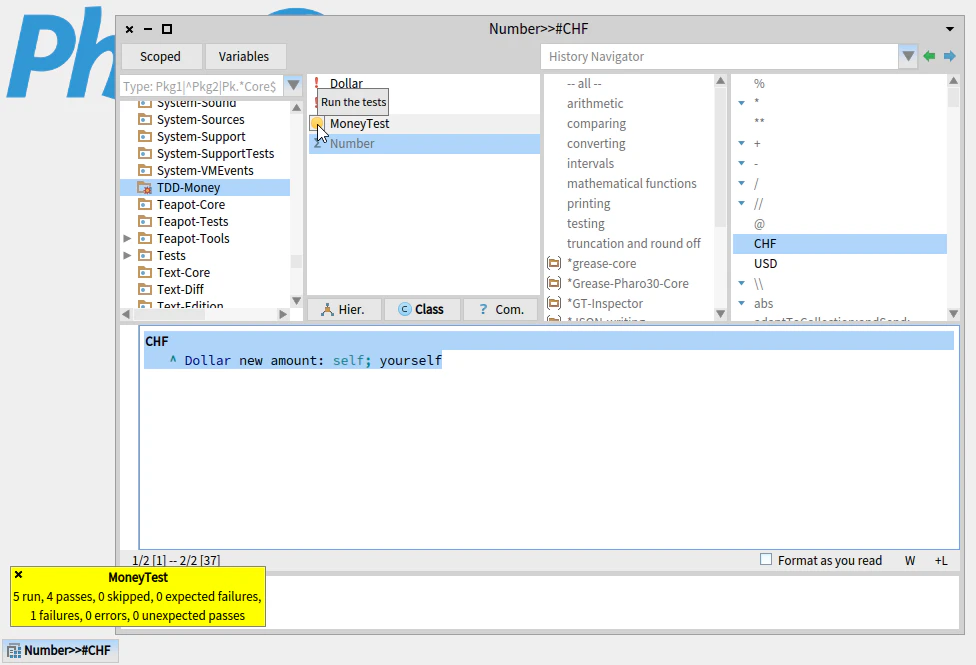
Task: Click the Teapot-Core package icon
Action: (x=144, y=204)
